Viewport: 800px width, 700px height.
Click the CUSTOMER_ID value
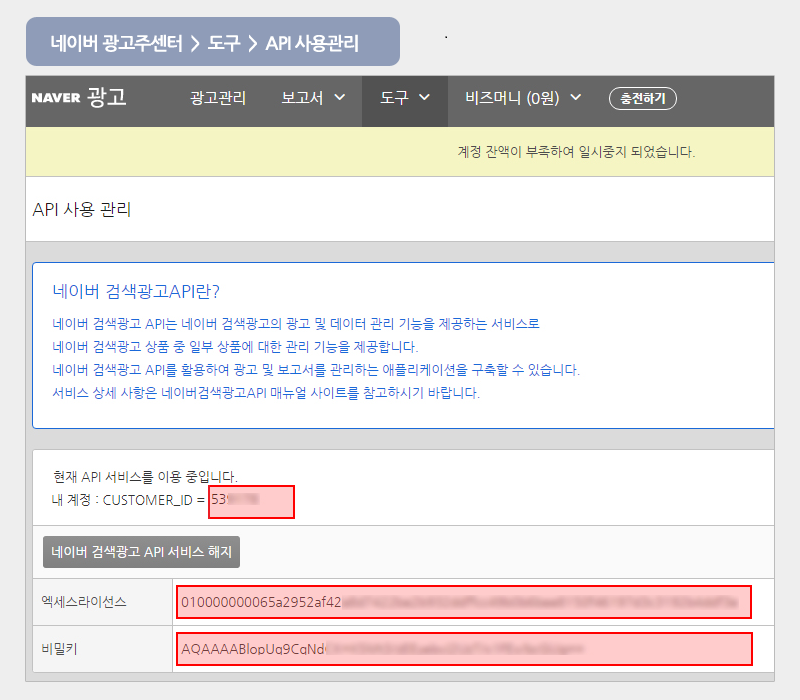pos(251,502)
